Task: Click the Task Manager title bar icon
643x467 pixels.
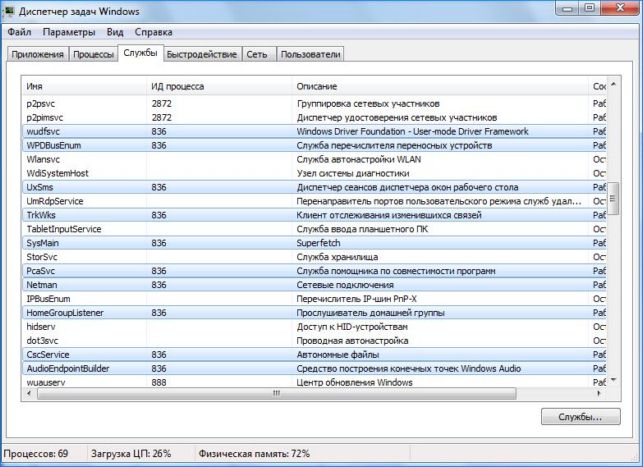Action: pyautogui.click(x=7, y=11)
